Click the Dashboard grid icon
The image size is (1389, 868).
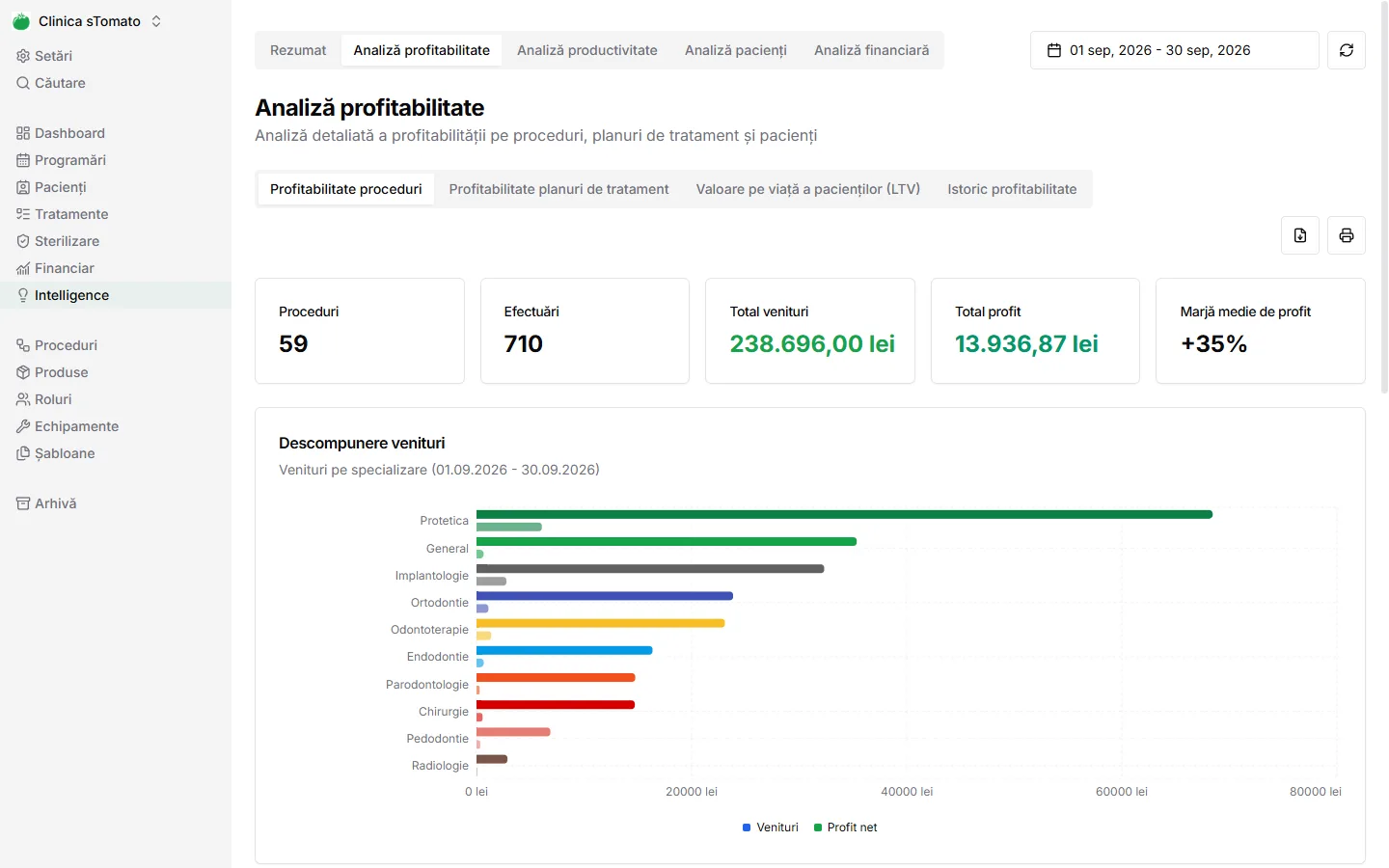(23, 133)
